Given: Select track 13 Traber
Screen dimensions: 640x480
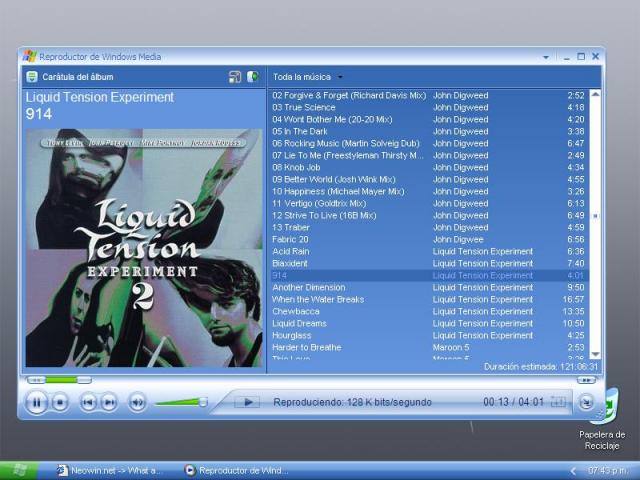Looking at the screenshot, I should tap(430, 227).
